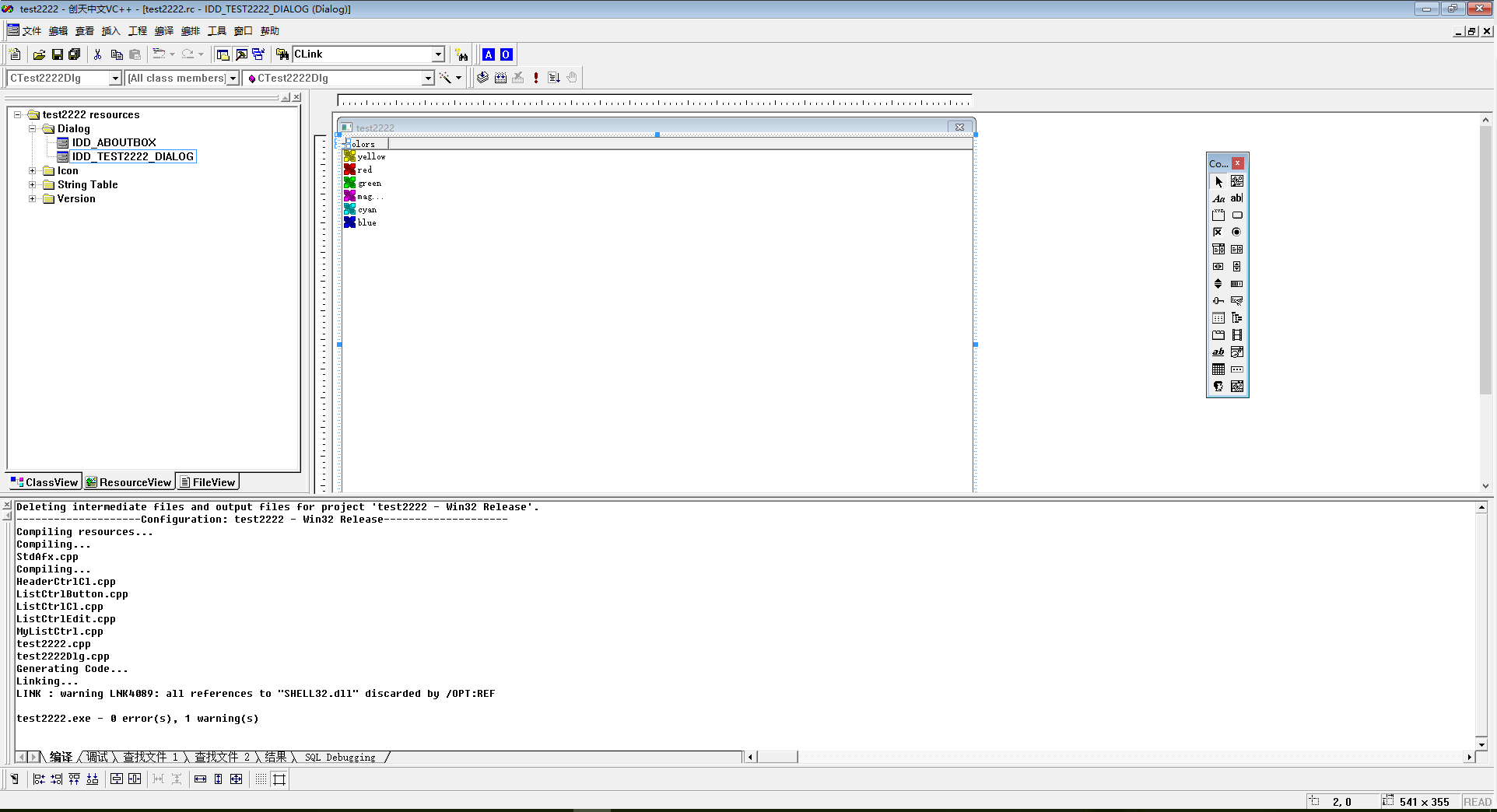Select the Edit Box 'ab|' control
The width and height of the screenshot is (1497, 812).
pyautogui.click(x=1237, y=198)
